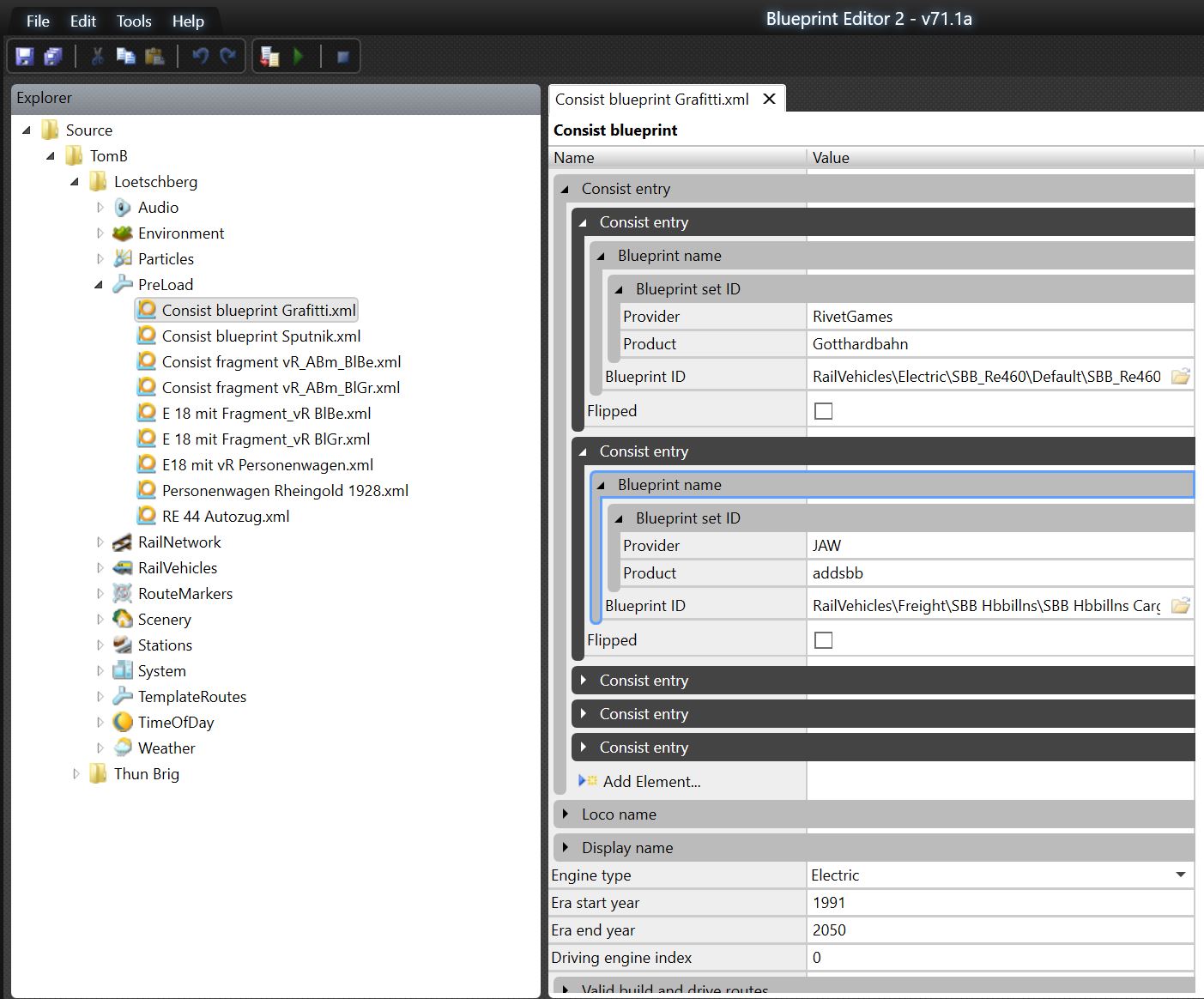Open the Tools menu
The width and height of the screenshot is (1204, 999).
click(134, 21)
